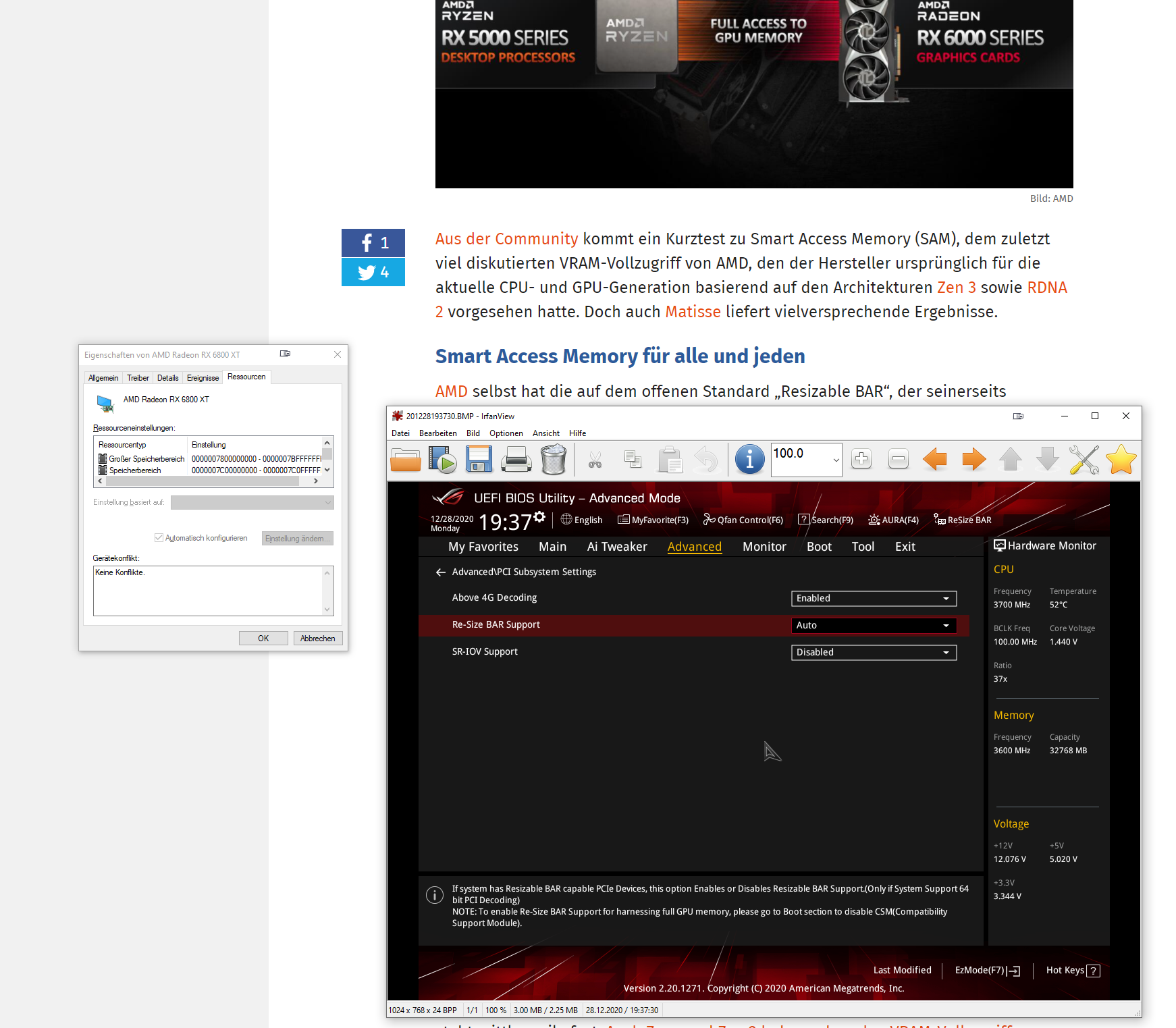The width and height of the screenshot is (1176, 1028).
Task: Go to next image with right orange arrow
Action: coord(973,460)
